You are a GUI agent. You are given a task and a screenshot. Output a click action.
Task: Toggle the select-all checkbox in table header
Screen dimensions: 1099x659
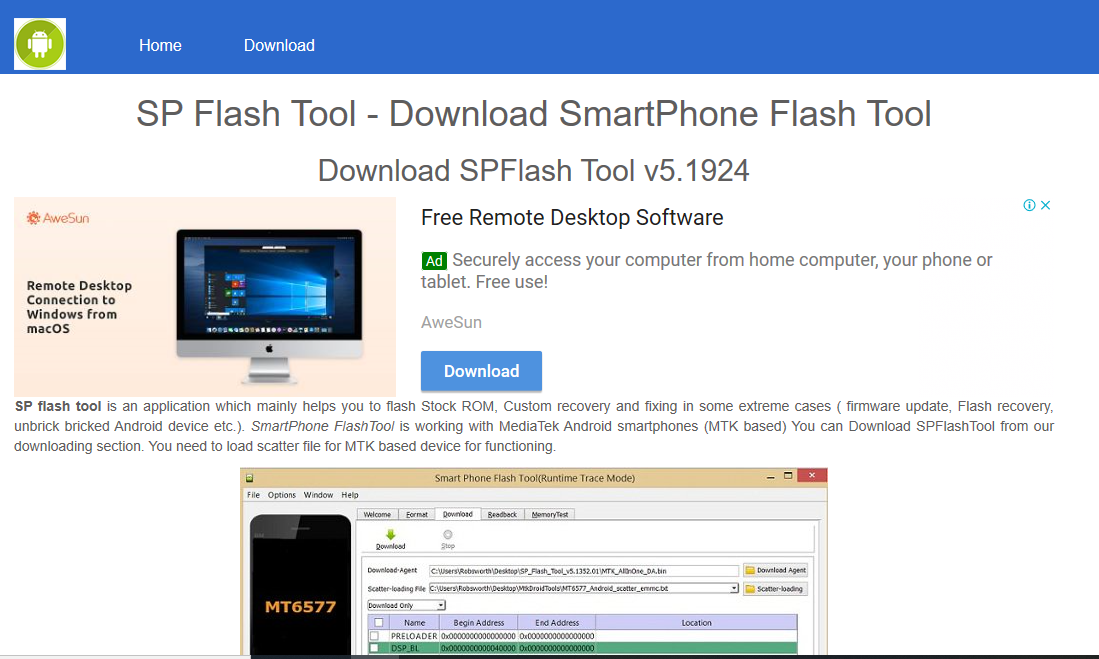click(x=378, y=623)
